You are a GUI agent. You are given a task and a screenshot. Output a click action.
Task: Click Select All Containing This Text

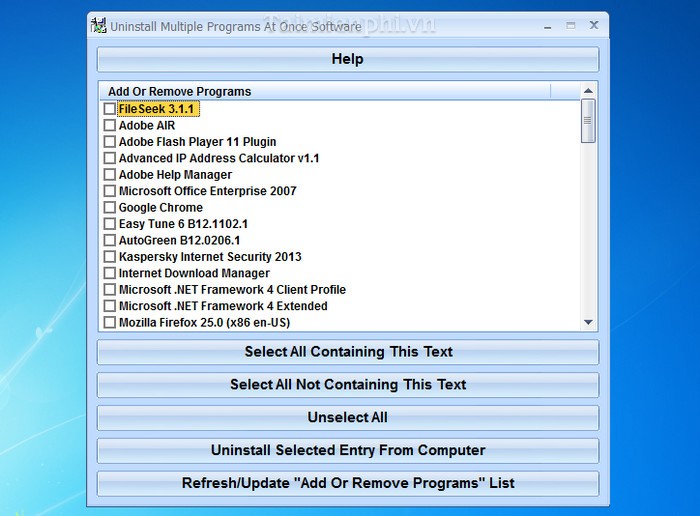click(348, 352)
